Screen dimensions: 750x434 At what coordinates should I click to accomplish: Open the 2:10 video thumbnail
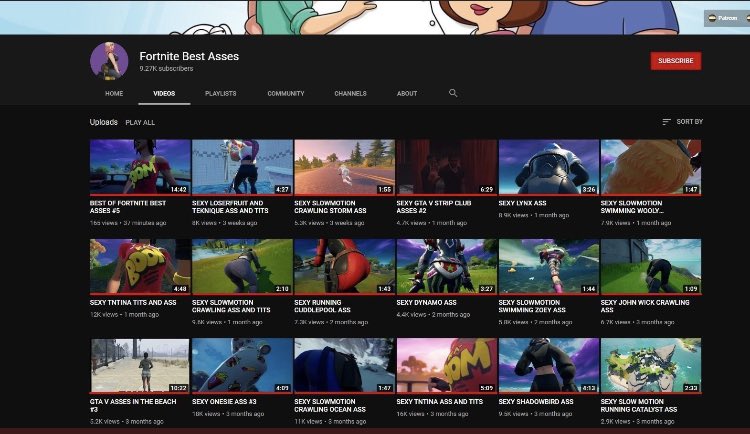click(242, 267)
